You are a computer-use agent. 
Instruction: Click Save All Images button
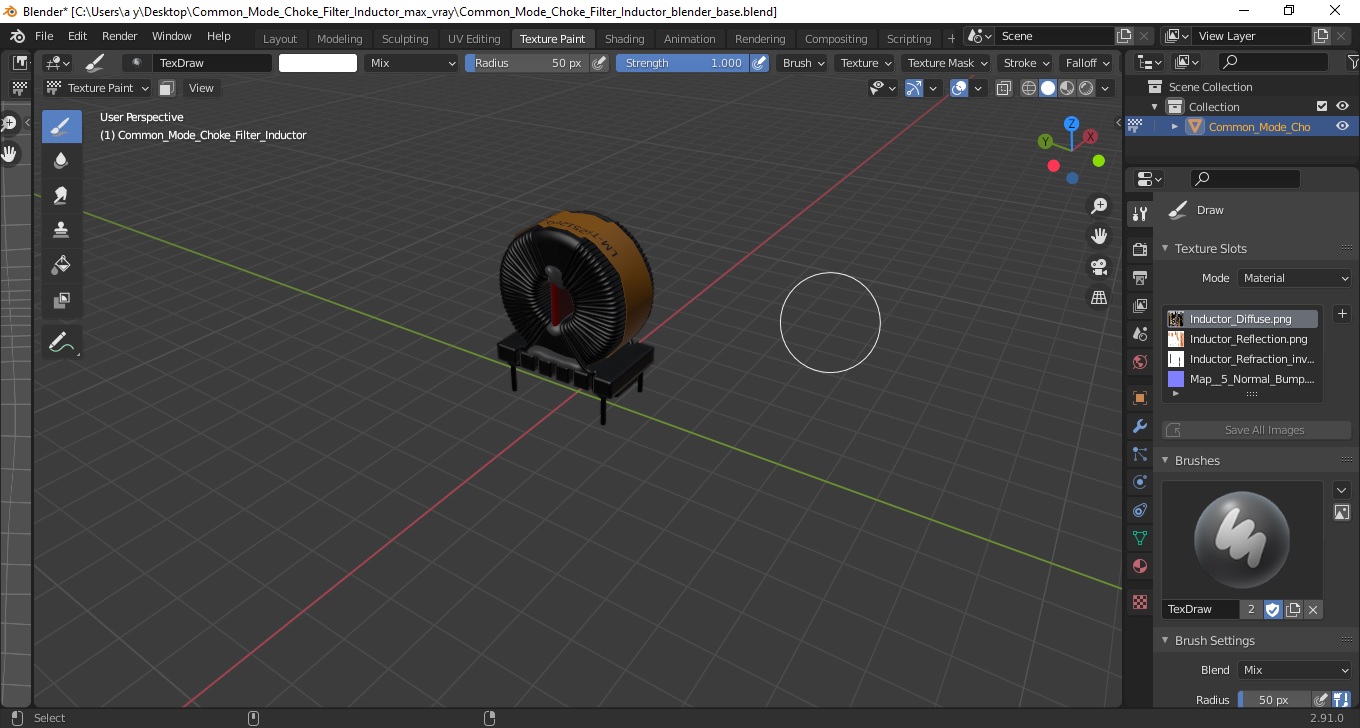click(x=1257, y=430)
